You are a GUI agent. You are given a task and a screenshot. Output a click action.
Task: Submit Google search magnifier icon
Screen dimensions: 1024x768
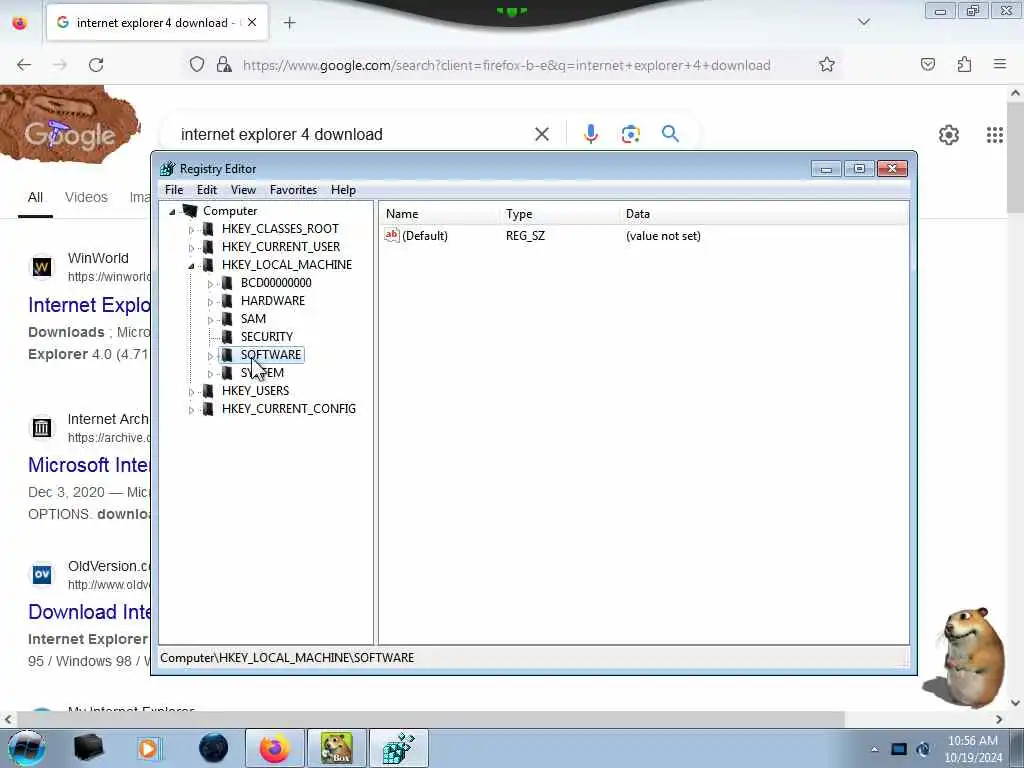click(670, 134)
